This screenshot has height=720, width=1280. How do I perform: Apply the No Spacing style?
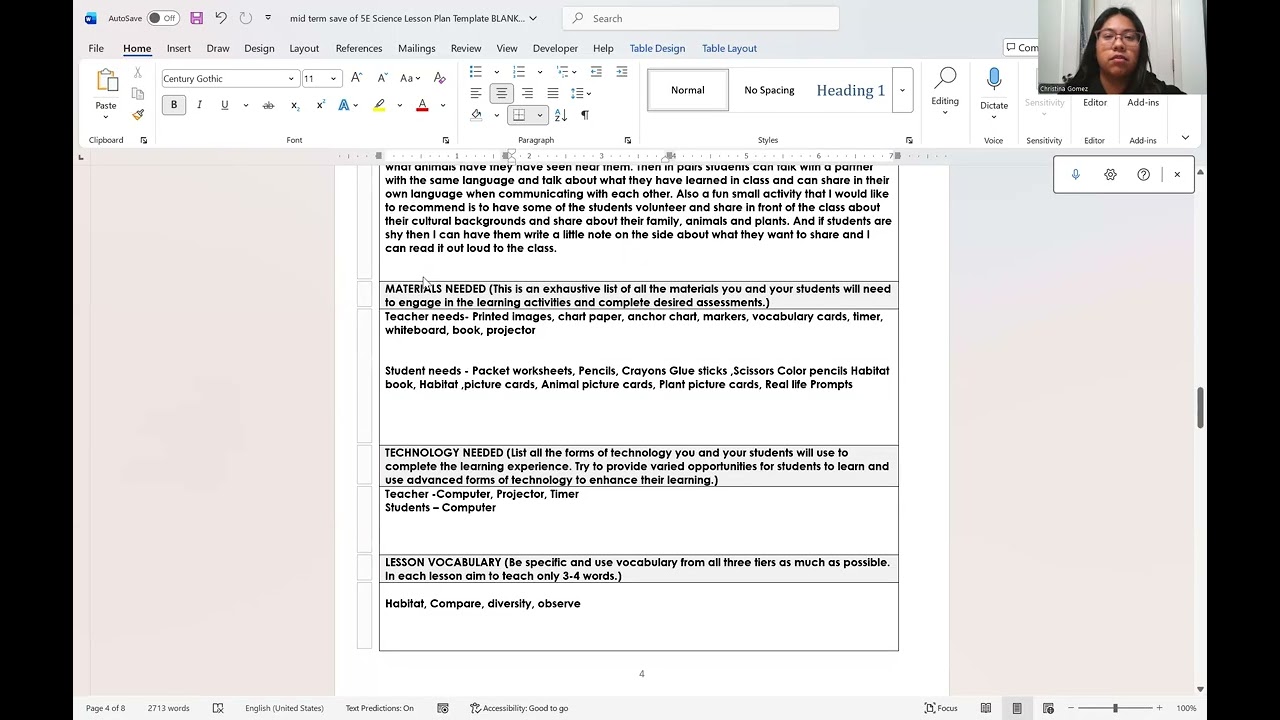pyautogui.click(x=769, y=90)
